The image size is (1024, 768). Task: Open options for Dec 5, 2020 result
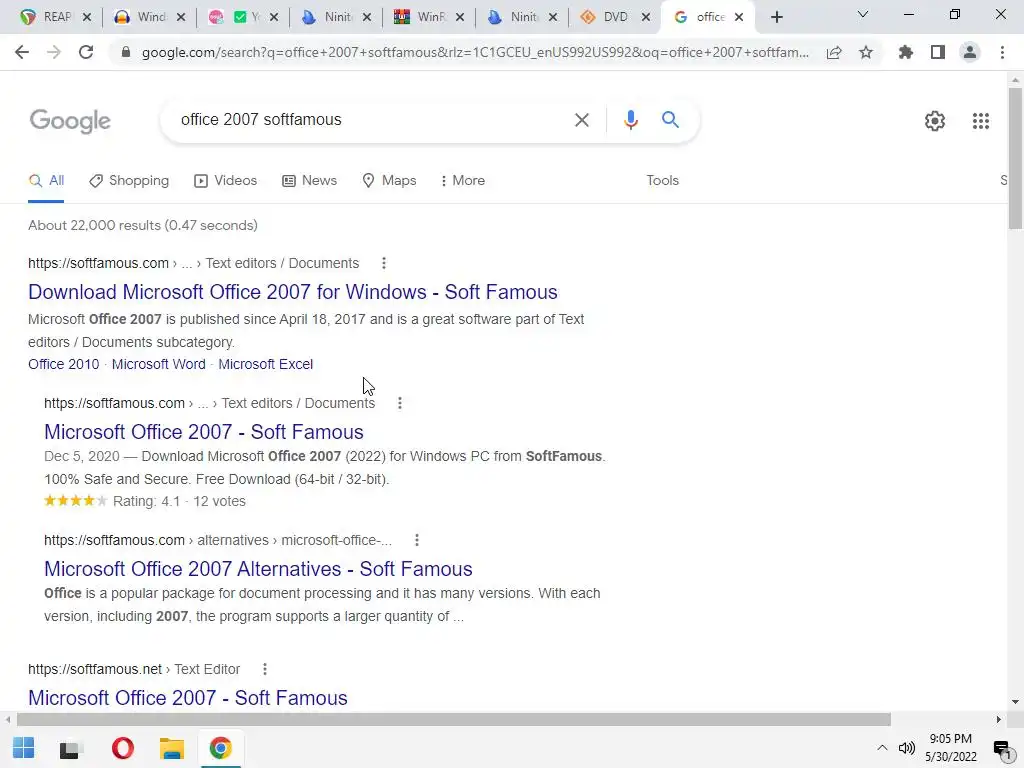pos(400,404)
